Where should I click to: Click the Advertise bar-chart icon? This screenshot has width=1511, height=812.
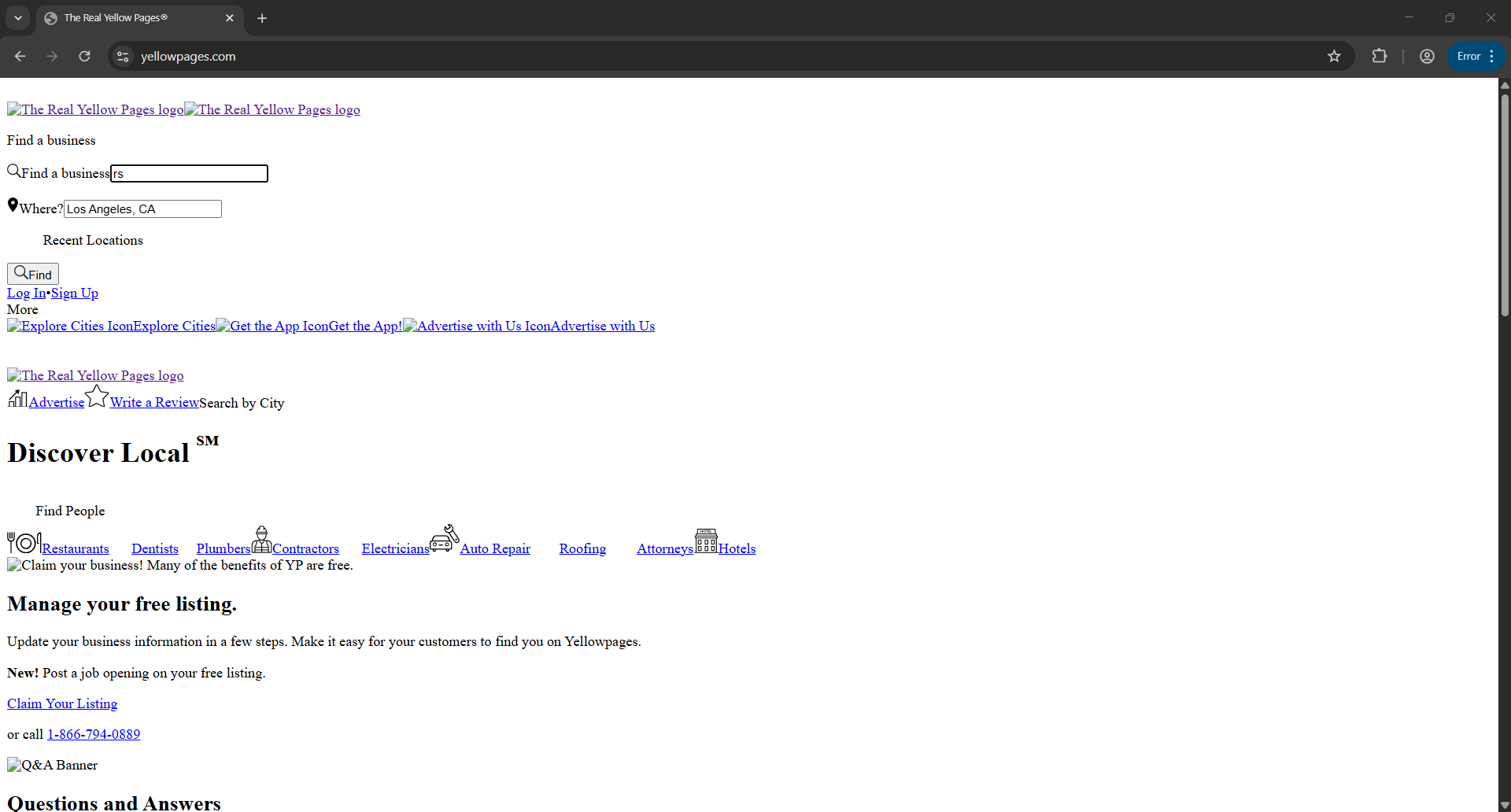click(16, 400)
